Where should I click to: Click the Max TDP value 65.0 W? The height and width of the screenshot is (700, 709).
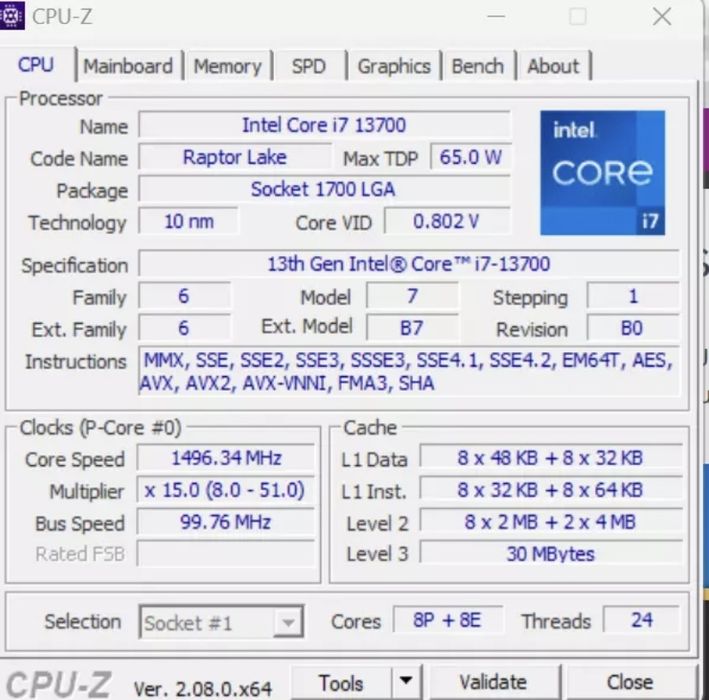coord(471,157)
